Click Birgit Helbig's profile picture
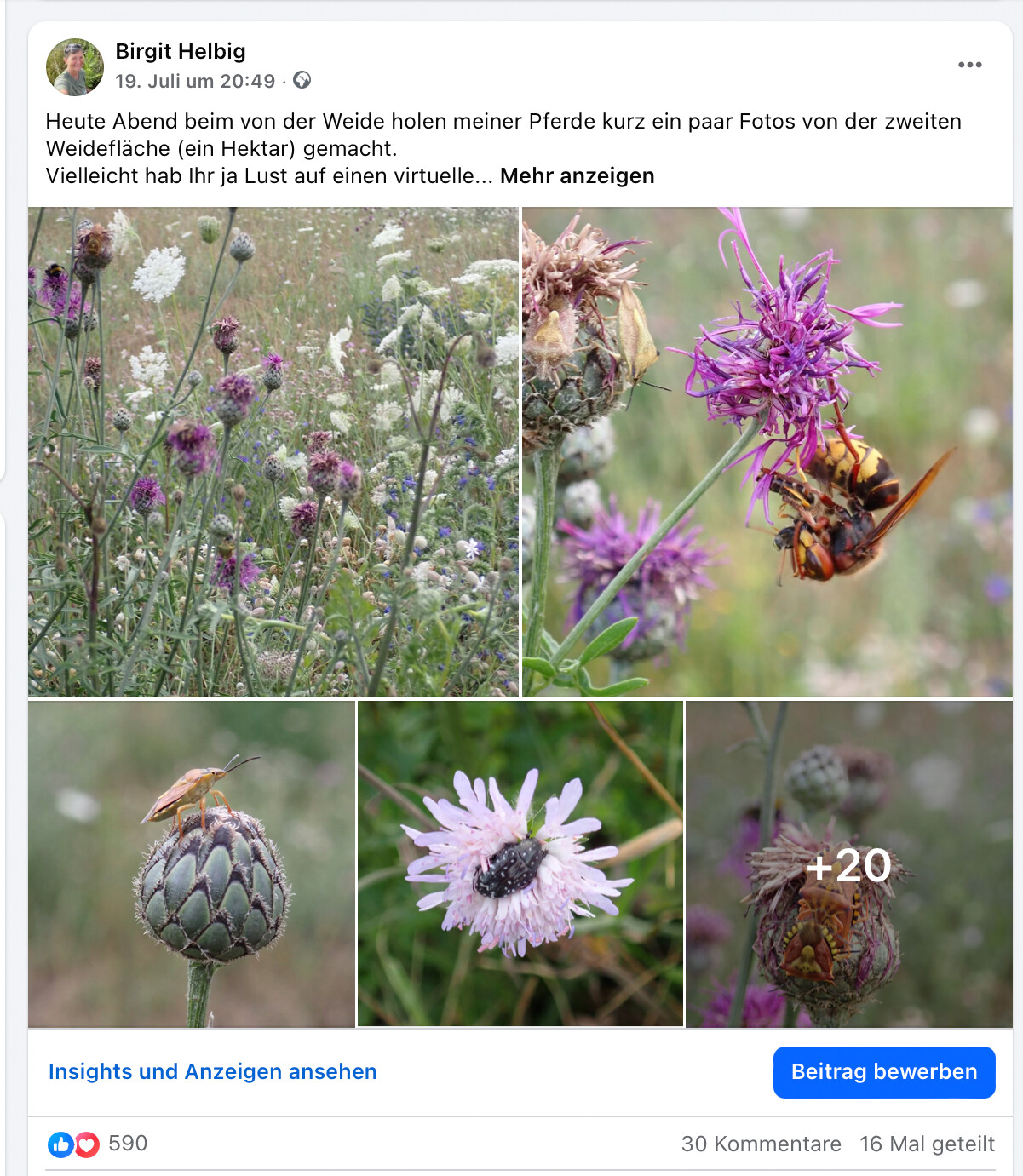This screenshot has width=1023, height=1176. click(75, 66)
